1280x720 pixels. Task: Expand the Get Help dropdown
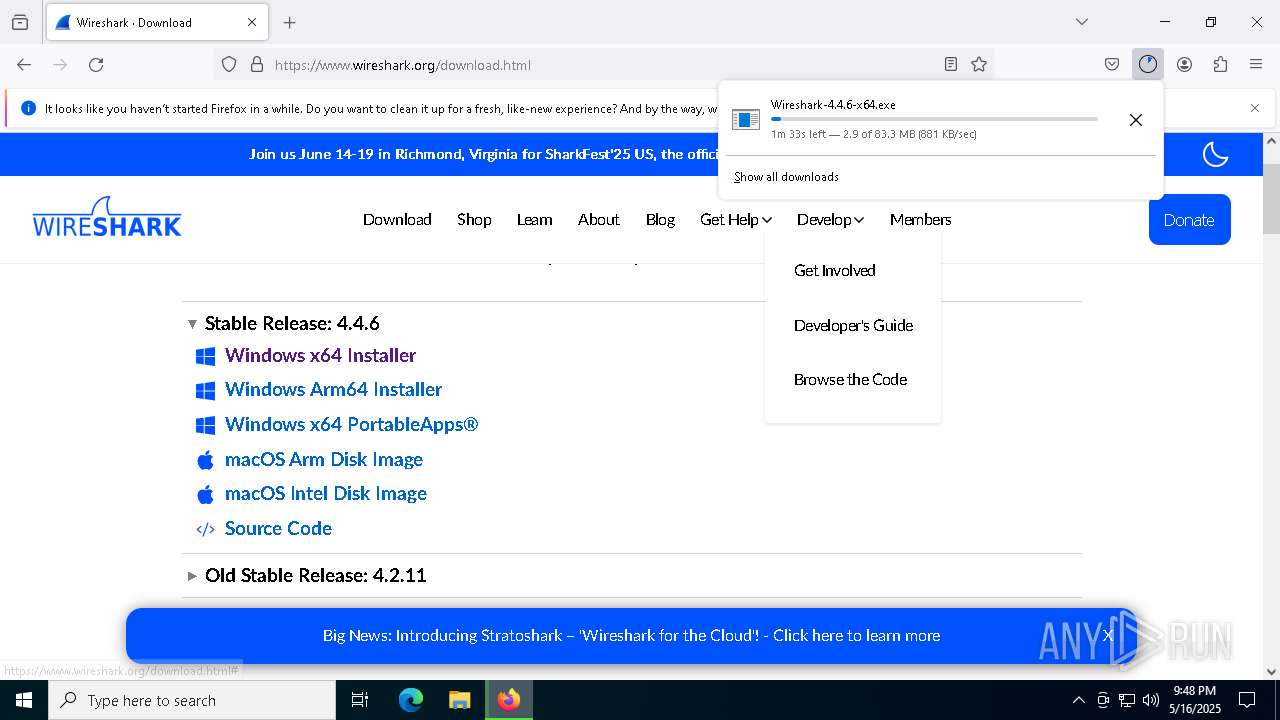(736, 219)
